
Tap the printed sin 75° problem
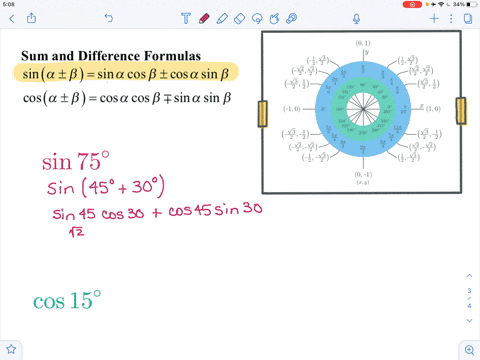[x=76, y=161]
